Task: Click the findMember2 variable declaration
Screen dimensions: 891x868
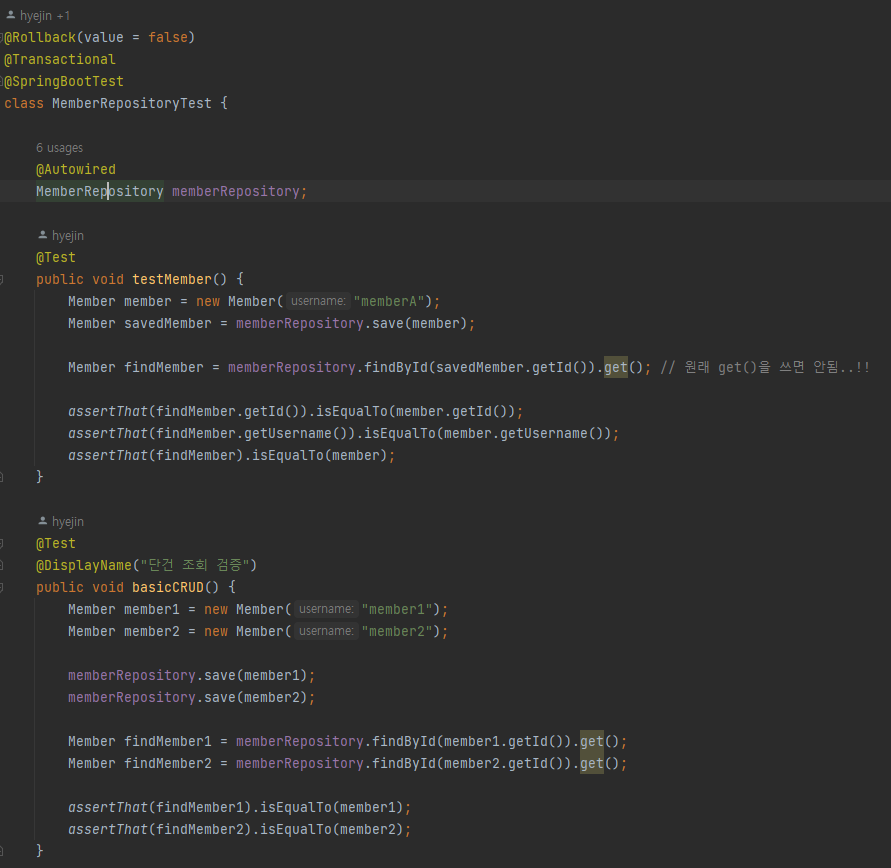Action: (168, 763)
